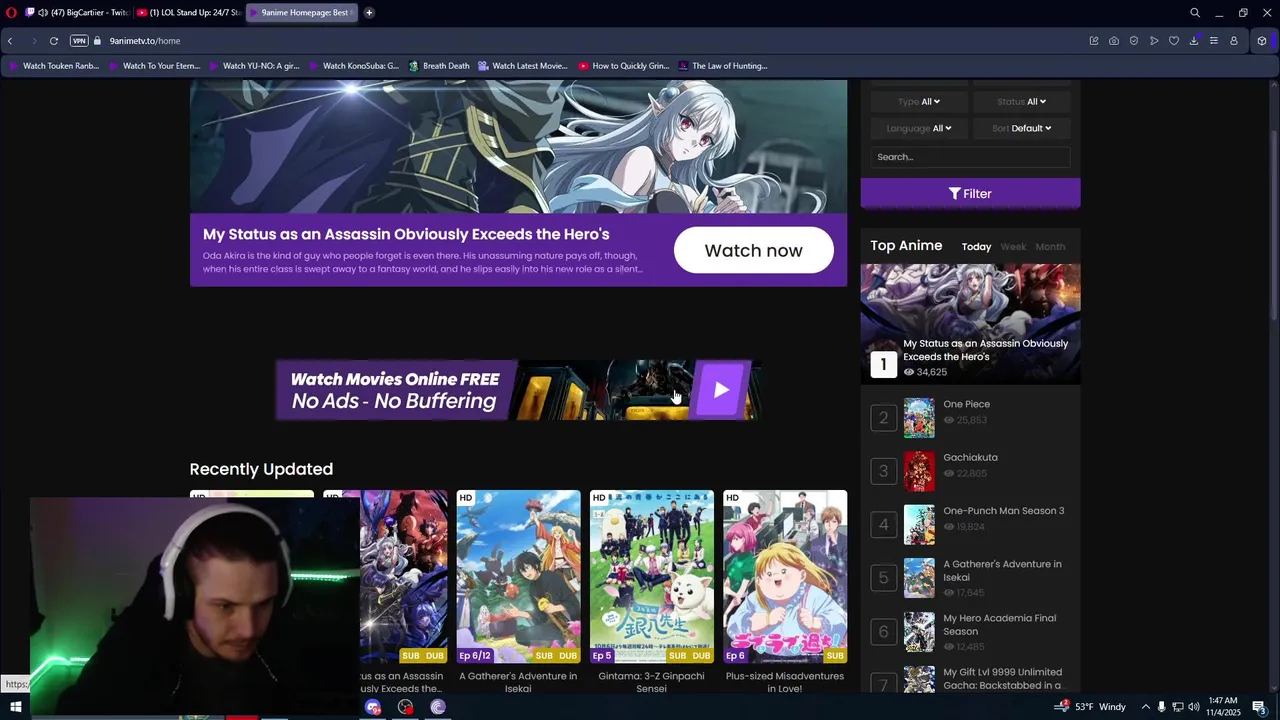Screen dimensions: 1280x720
Task: Apply the purple Filter button
Action: point(970,194)
